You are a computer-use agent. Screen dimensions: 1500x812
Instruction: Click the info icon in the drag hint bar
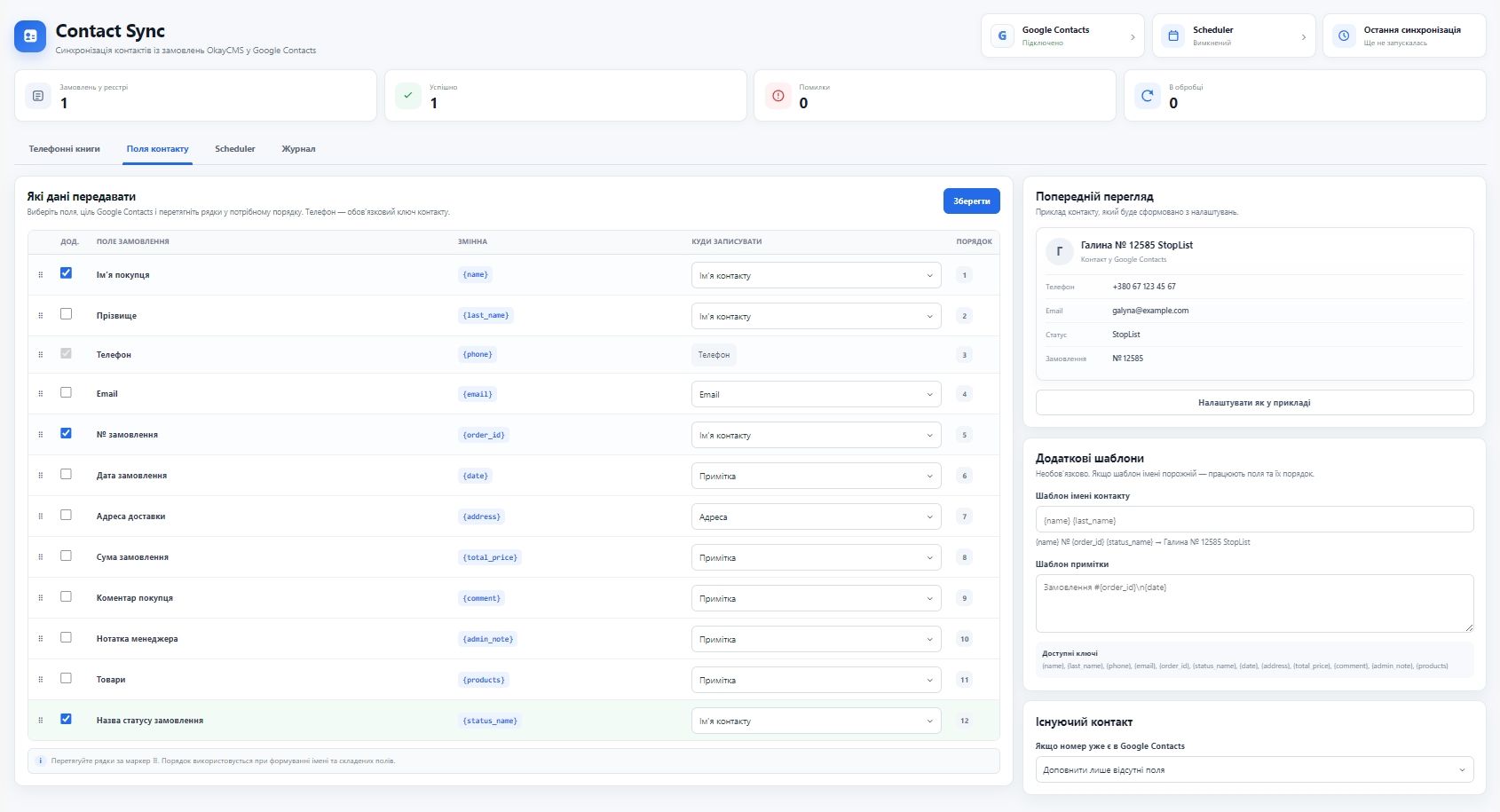[x=40, y=761]
